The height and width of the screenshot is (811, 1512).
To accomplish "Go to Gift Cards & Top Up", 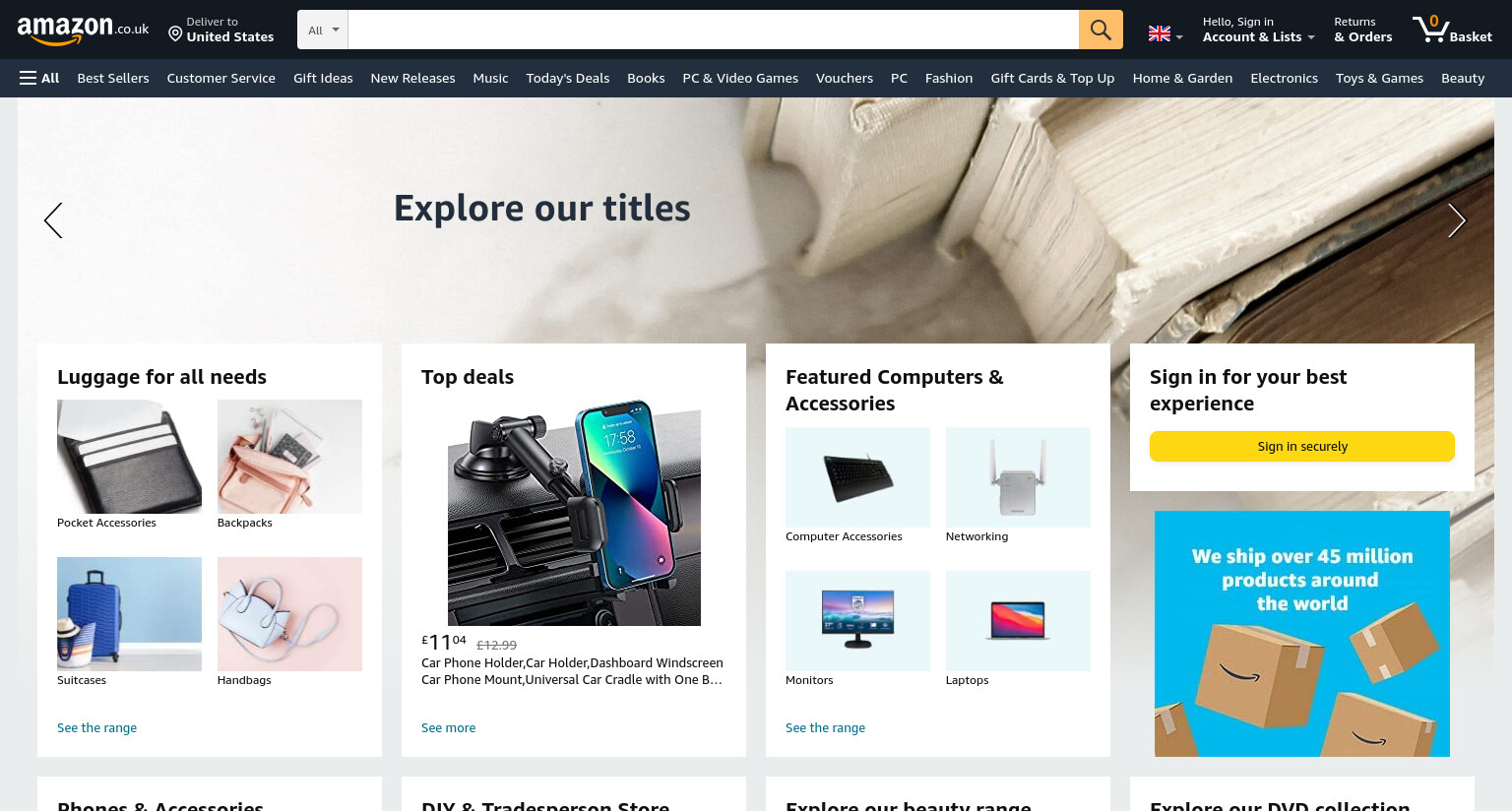I will coord(1052,78).
